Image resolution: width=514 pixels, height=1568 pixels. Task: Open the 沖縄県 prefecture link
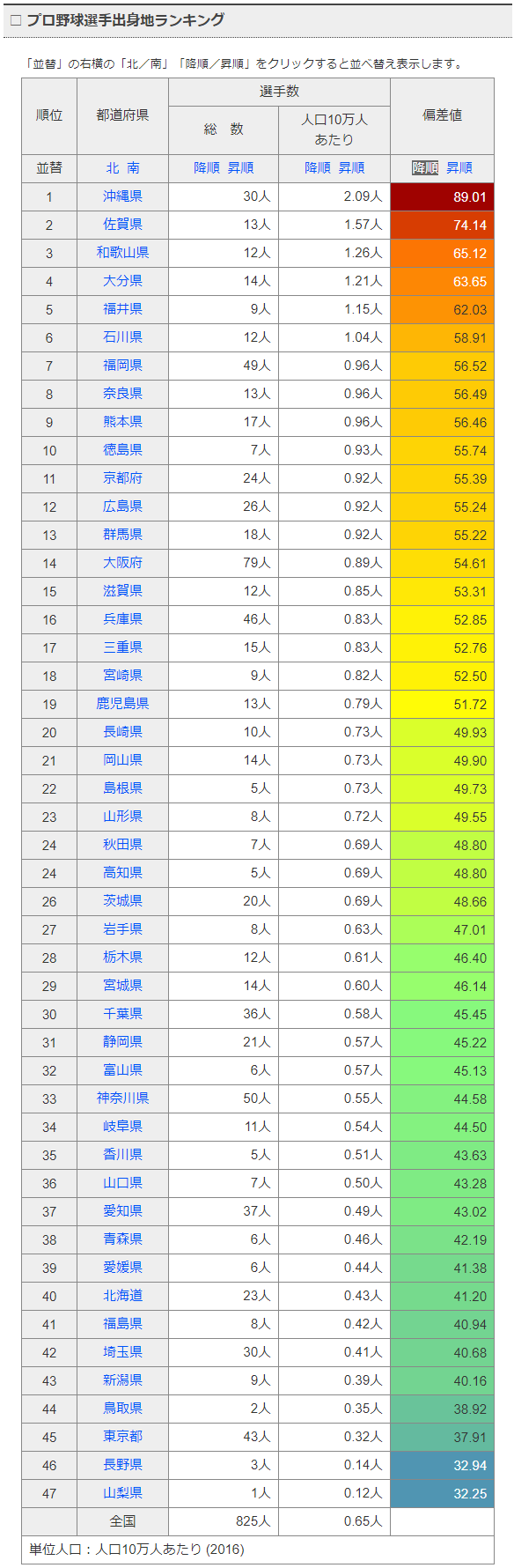(x=122, y=196)
